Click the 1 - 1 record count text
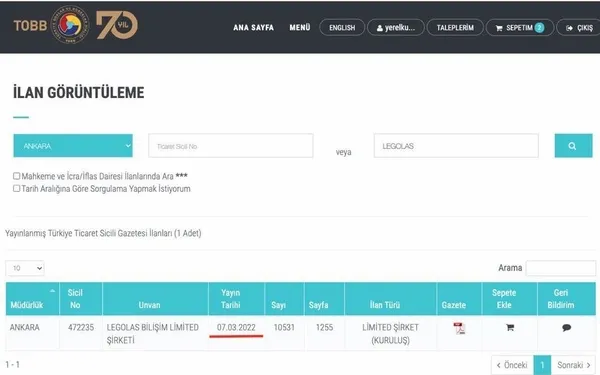The width and height of the screenshot is (600, 375). click(12, 365)
